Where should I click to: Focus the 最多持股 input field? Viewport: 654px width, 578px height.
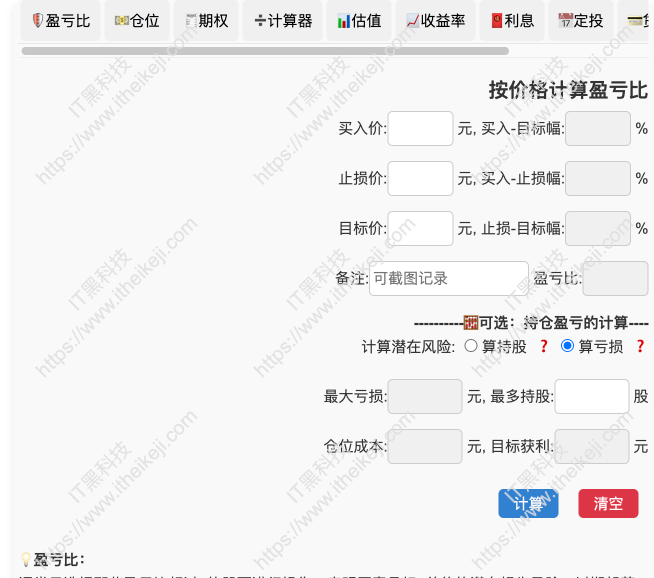592,397
